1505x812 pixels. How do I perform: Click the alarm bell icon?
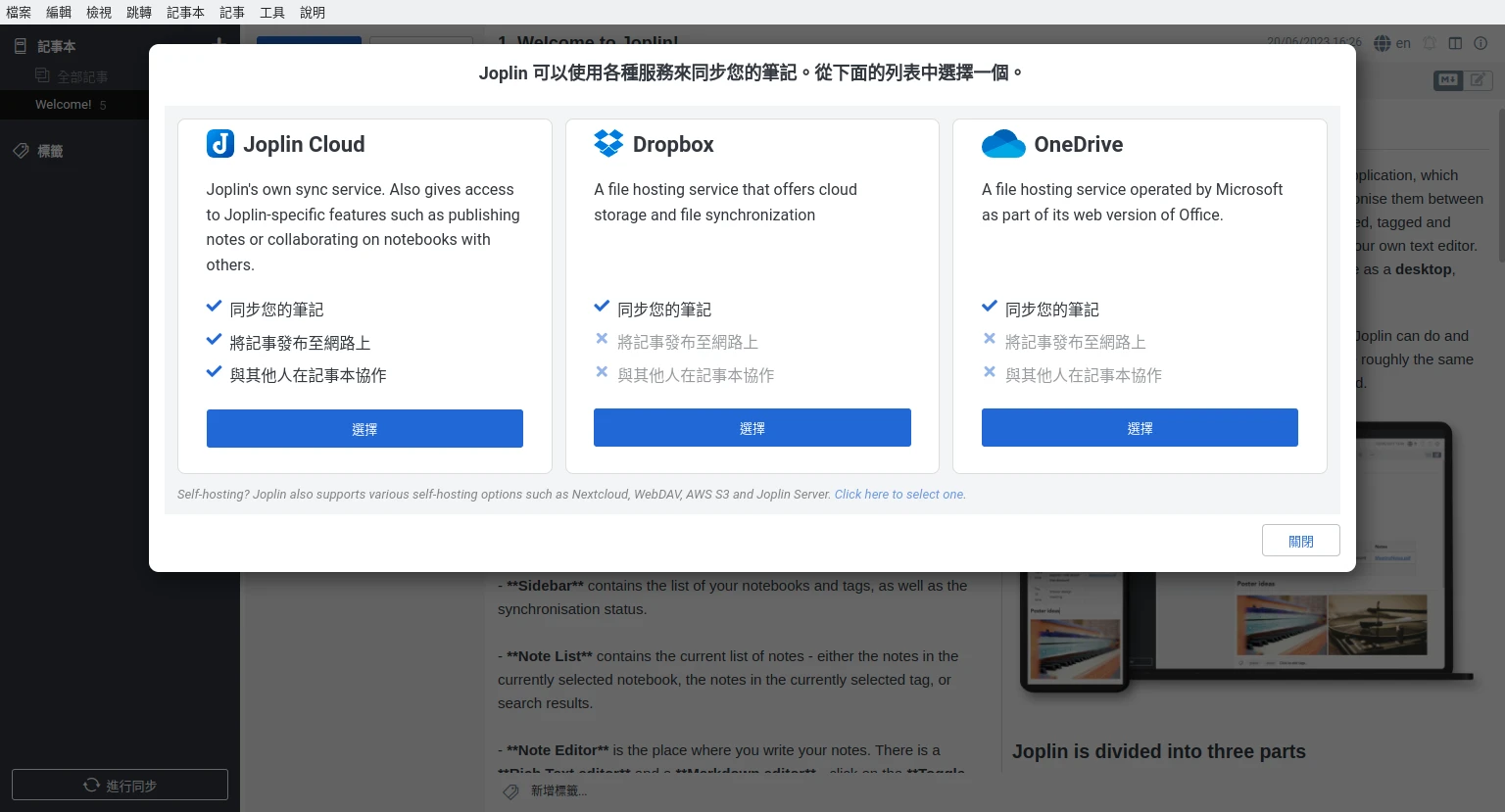[1430, 43]
